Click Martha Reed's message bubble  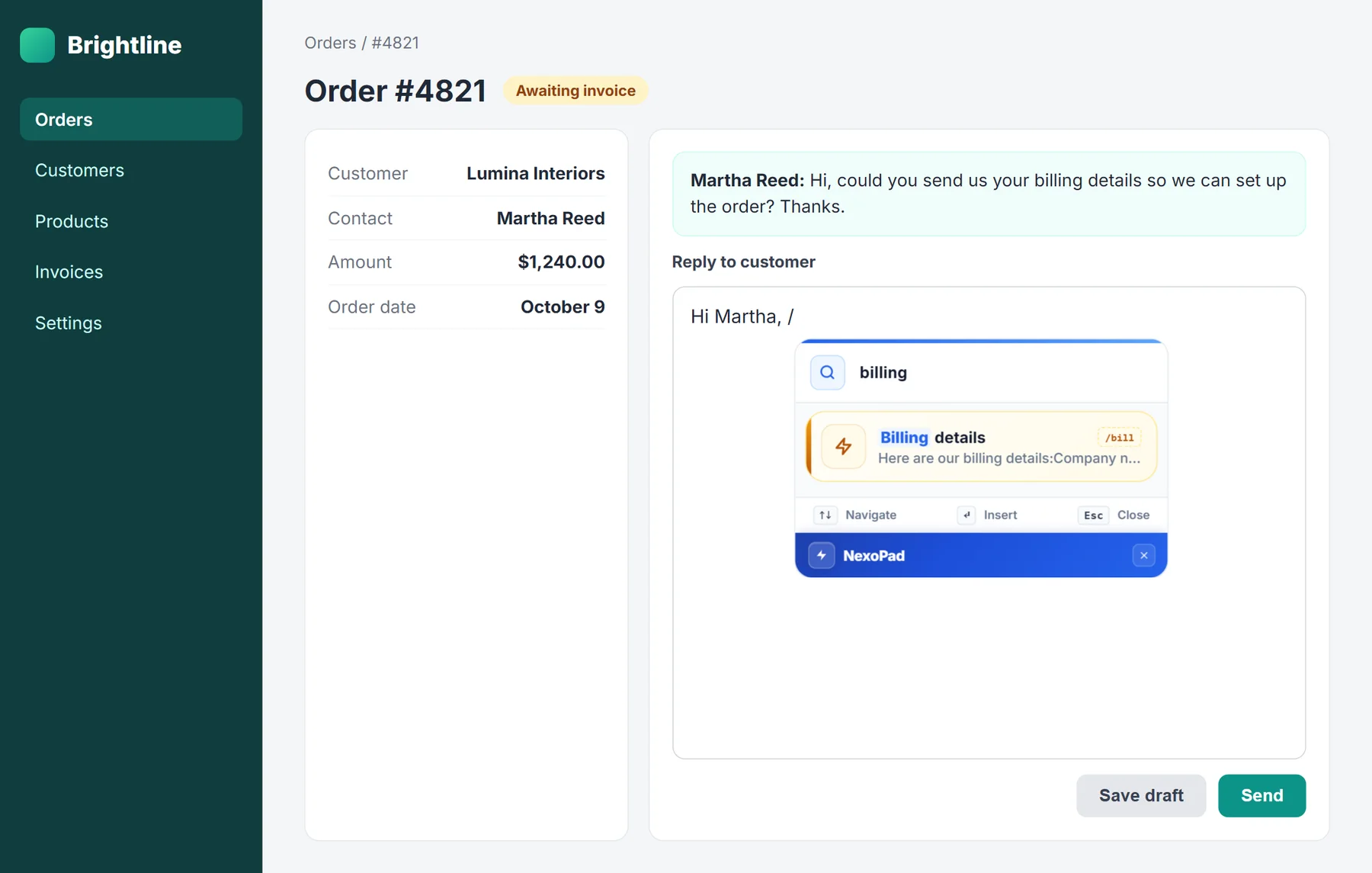pos(989,194)
